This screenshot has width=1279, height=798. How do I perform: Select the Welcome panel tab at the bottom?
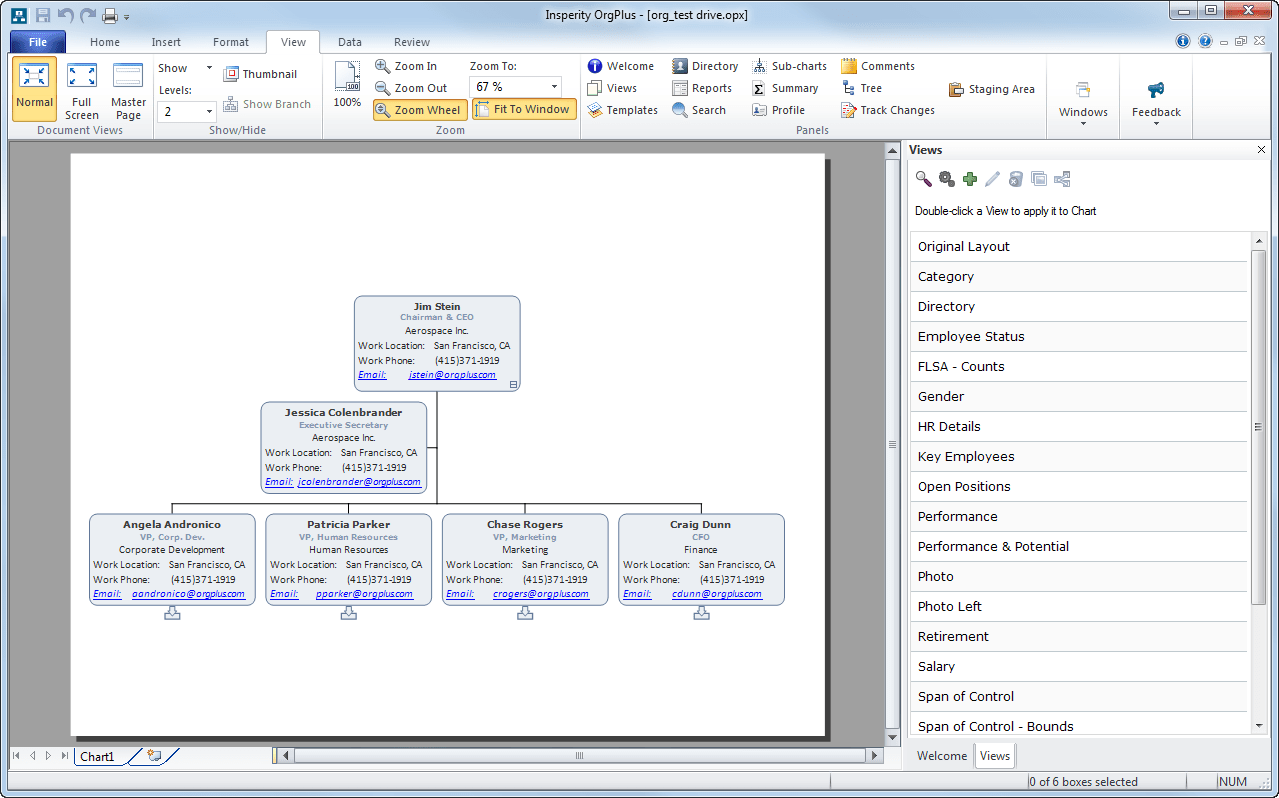941,756
